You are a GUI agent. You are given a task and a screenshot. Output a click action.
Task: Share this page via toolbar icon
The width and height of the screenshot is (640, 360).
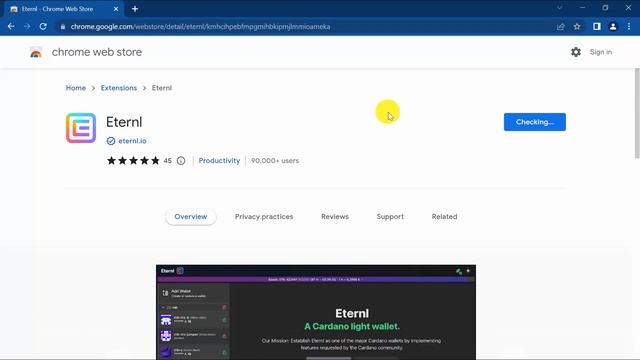click(x=560, y=27)
